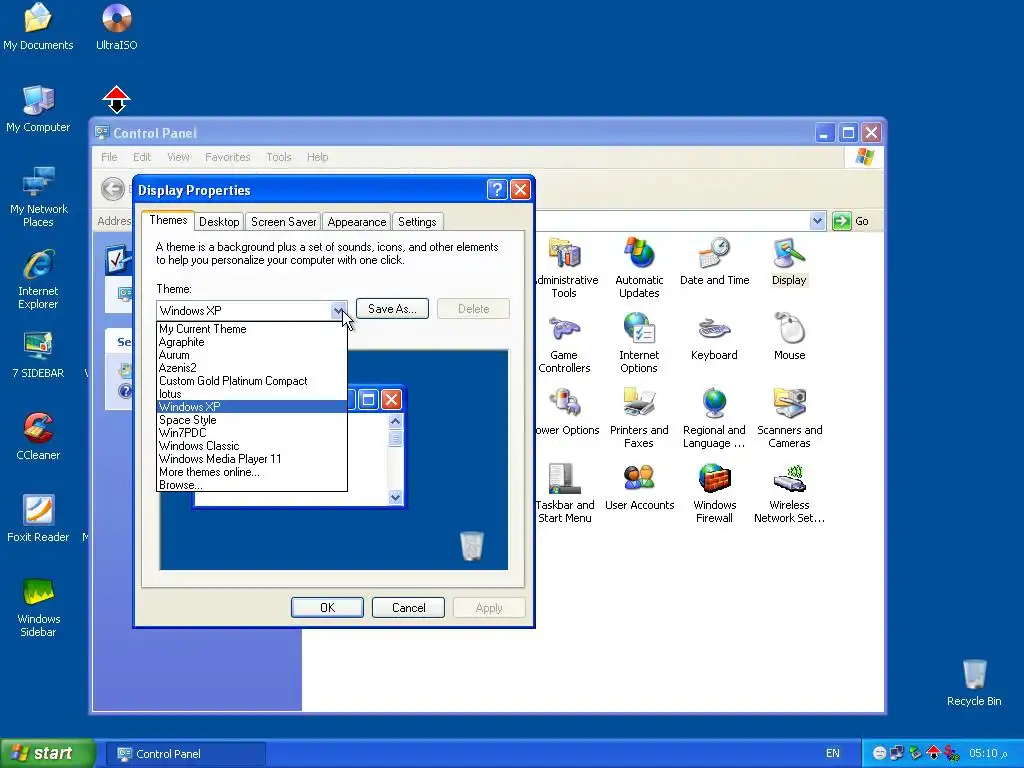Open Windows Firewall applet
1024x768 pixels.
714,494
